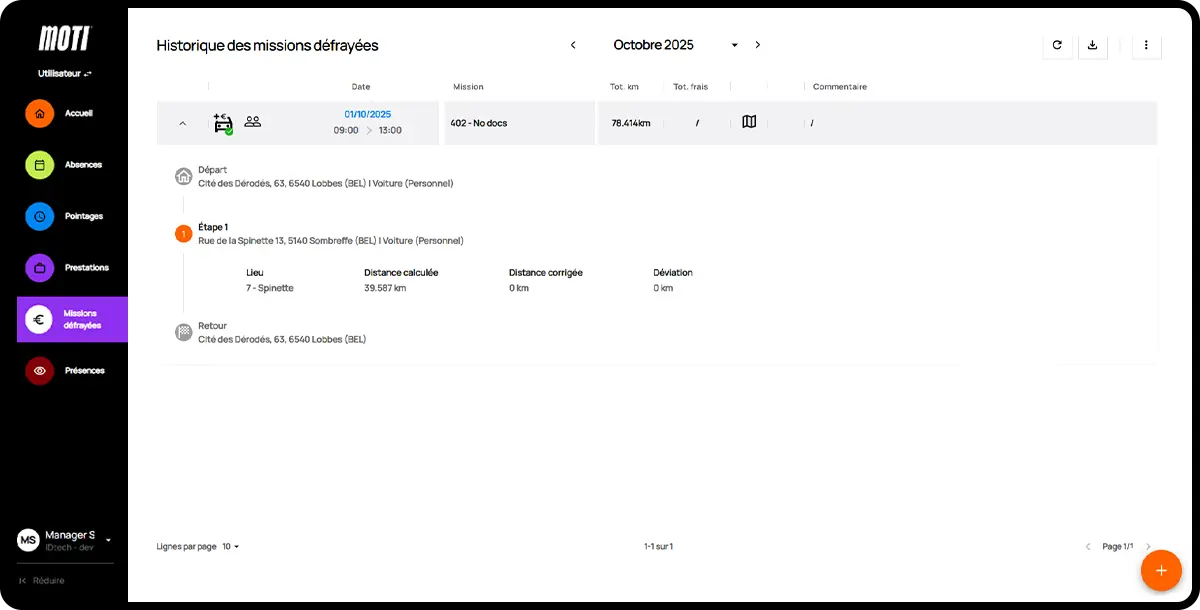The image size is (1200, 610).
Task: Collapse the expanded mission 402 details
Action: 183,123
